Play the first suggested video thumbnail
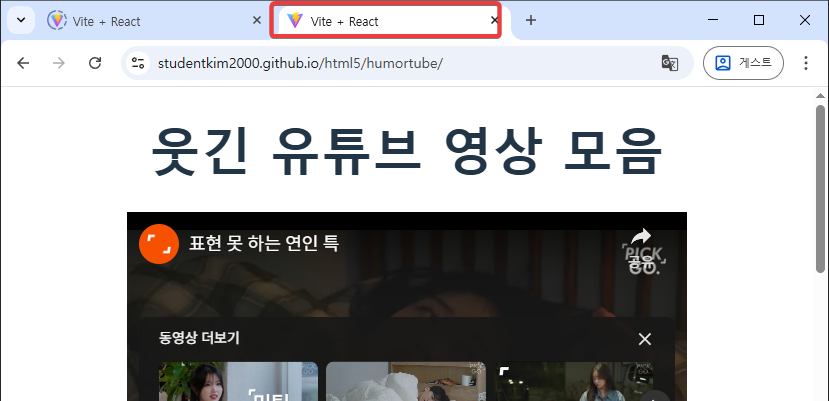 pos(238,382)
